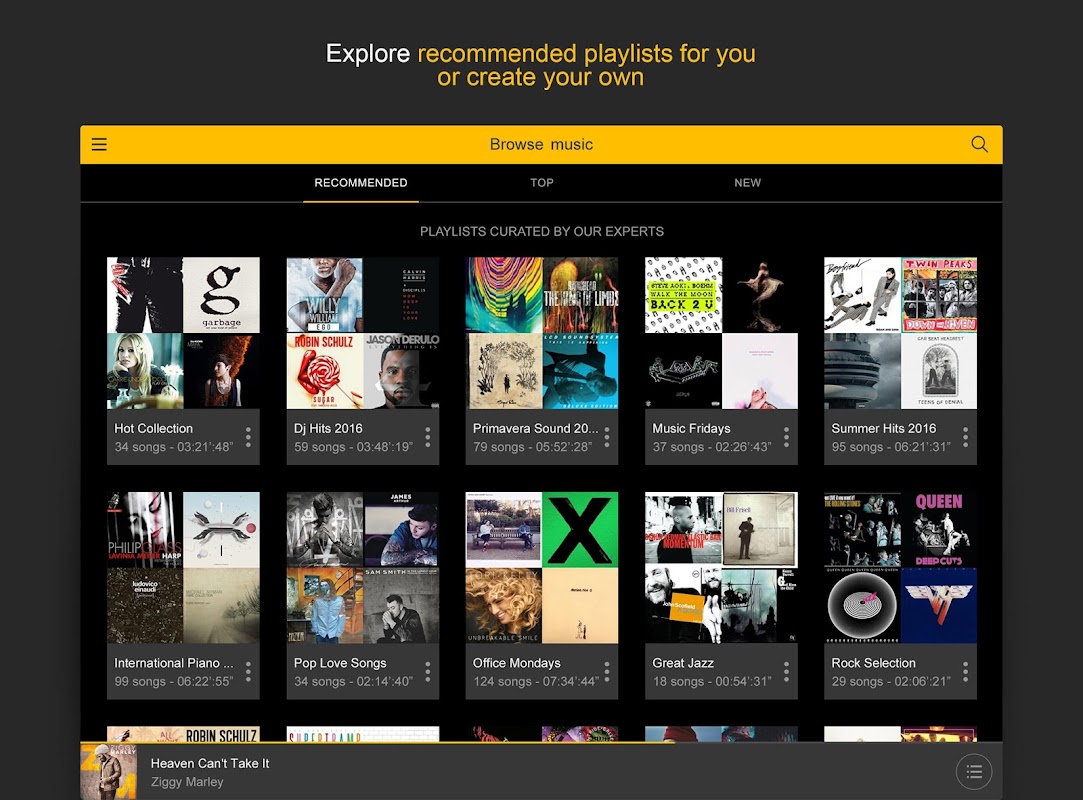Click the 'Great Jazz' playlist title

pos(683,663)
